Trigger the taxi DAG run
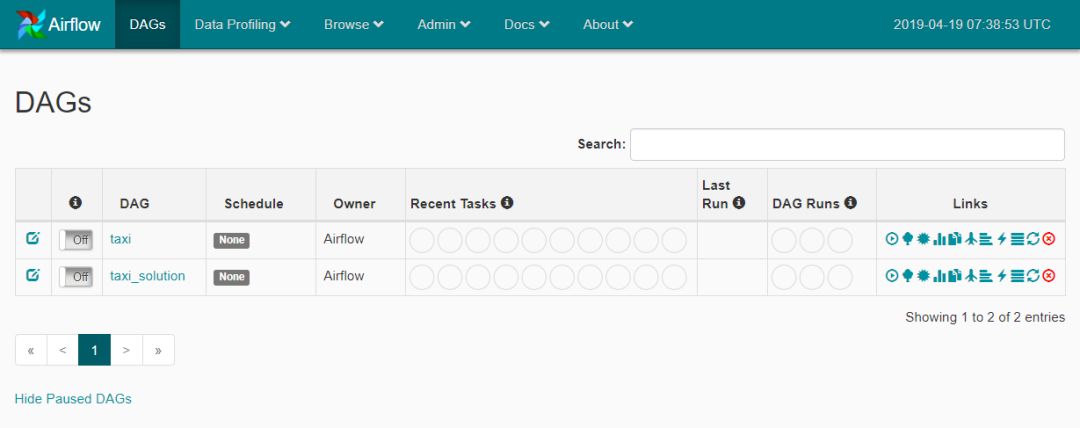The width and height of the screenshot is (1080, 428). [x=892, y=238]
